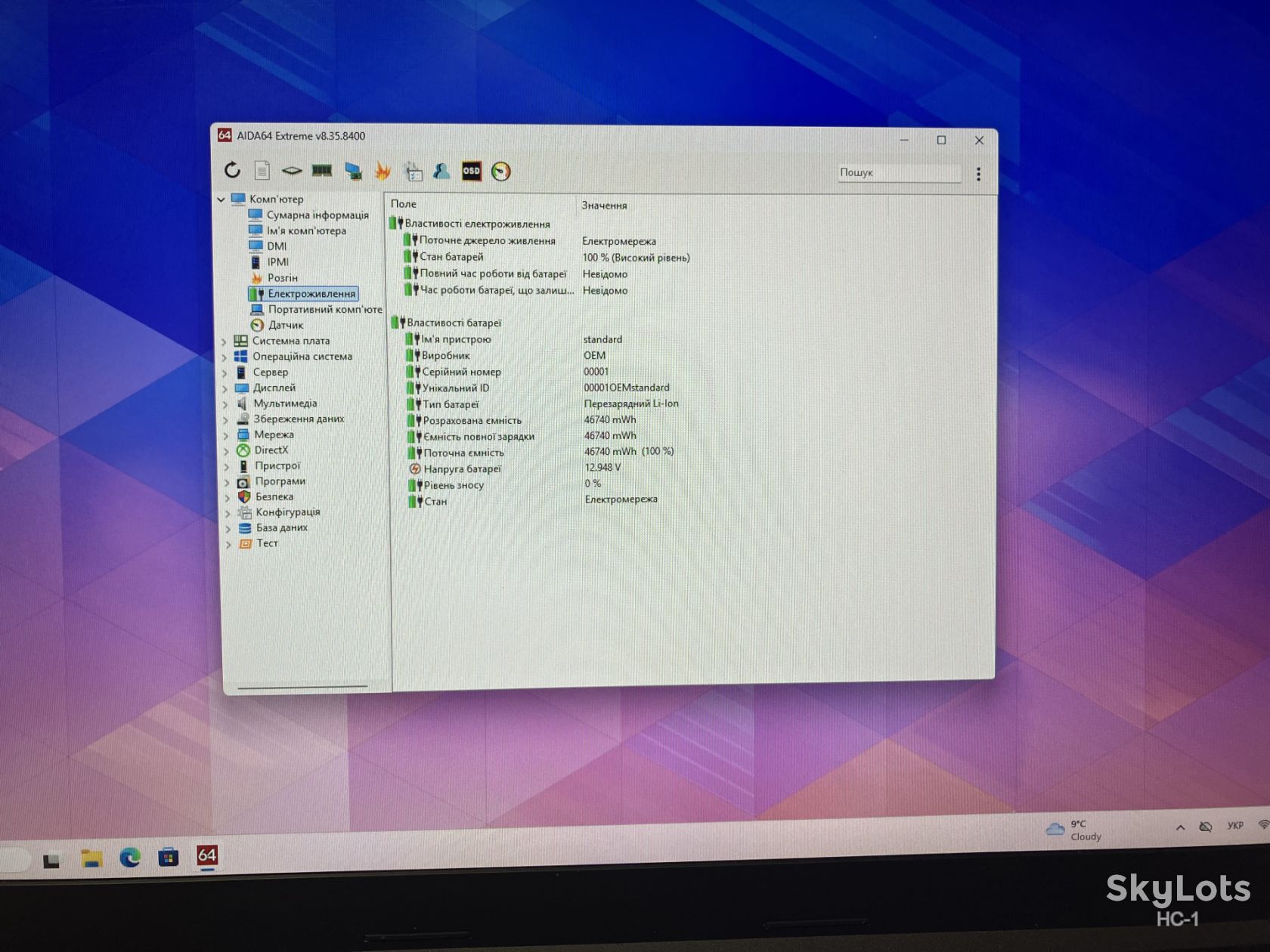Open the Report icon in toolbar
The width and height of the screenshot is (1270, 952).
[262, 171]
